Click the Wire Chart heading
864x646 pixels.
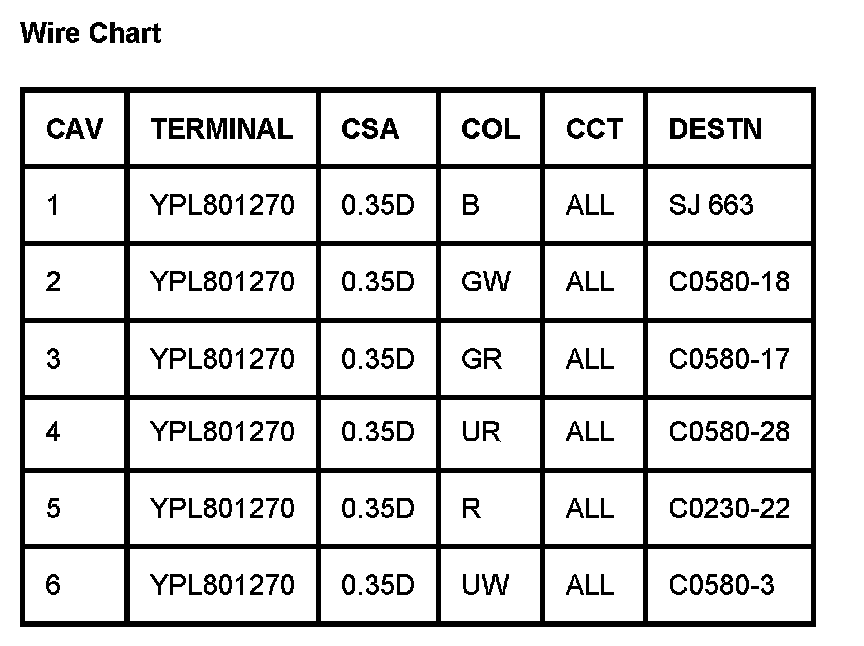click(90, 33)
